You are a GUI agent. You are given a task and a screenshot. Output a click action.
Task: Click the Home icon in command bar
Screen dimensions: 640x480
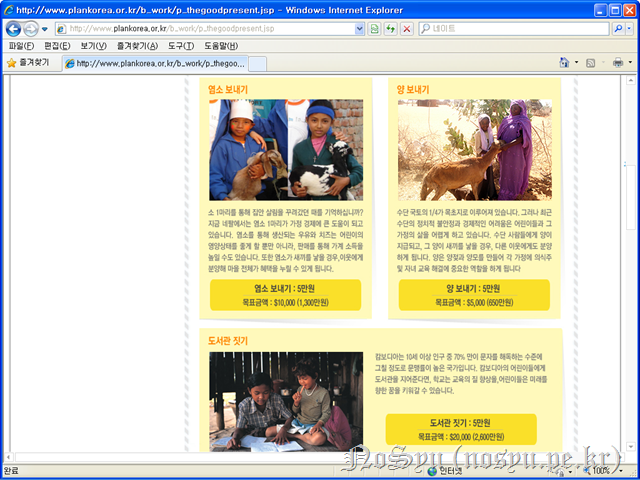(565, 62)
